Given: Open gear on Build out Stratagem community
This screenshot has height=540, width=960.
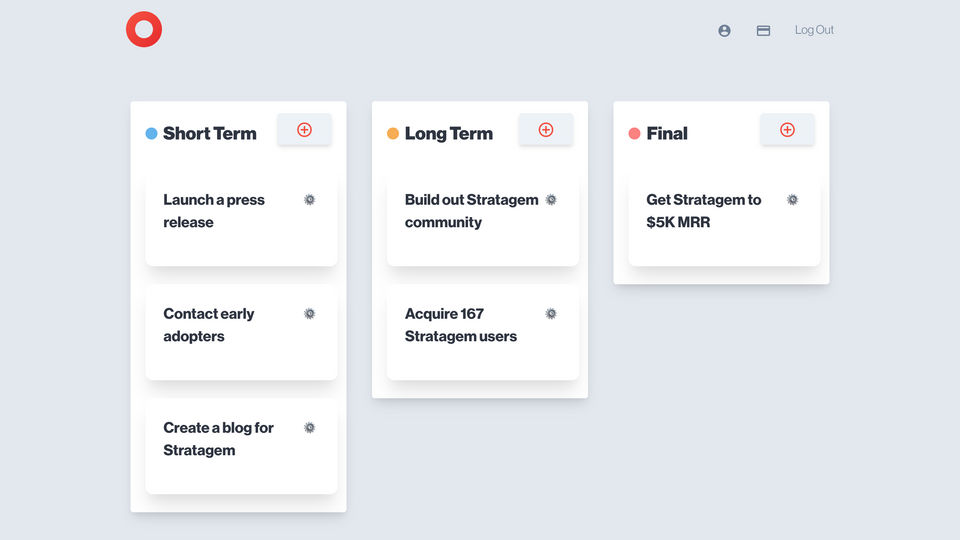Looking at the screenshot, I should pos(551,200).
